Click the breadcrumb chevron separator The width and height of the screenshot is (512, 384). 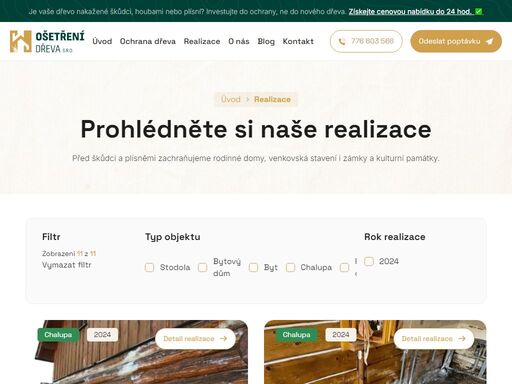(247, 99)
